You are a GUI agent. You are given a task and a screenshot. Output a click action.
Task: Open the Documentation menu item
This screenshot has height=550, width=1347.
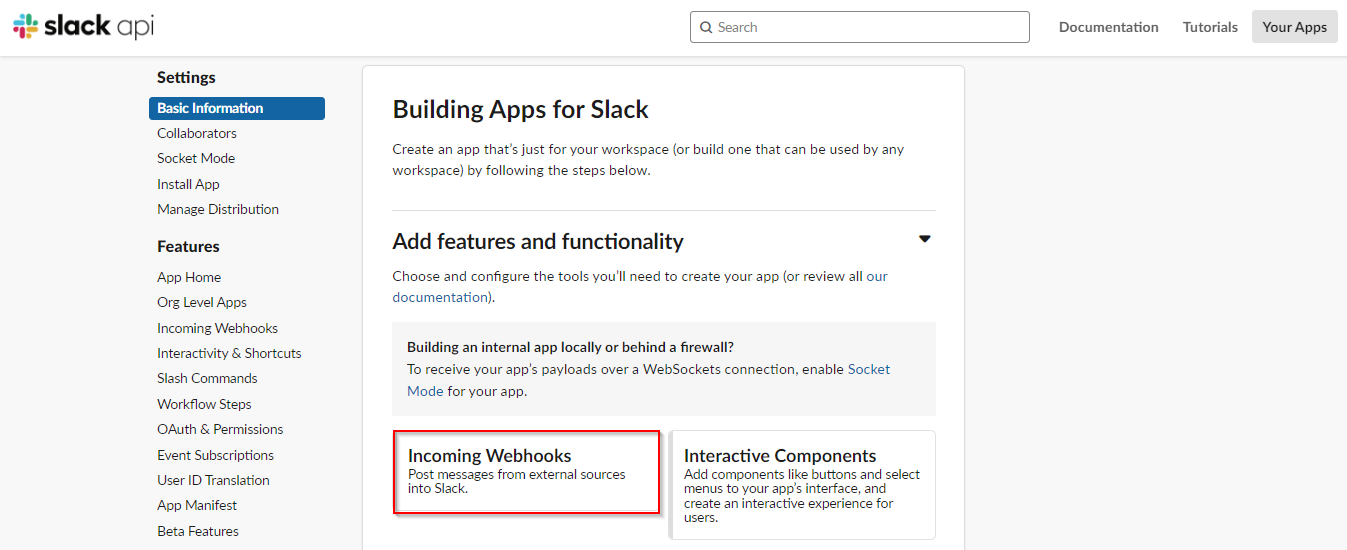(1108, 27)
